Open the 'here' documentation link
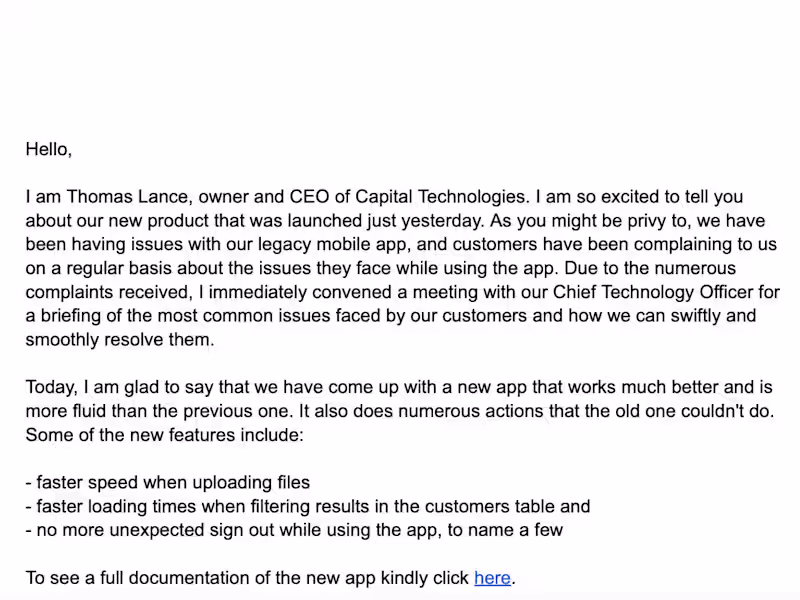 click(x=492, y=578)
